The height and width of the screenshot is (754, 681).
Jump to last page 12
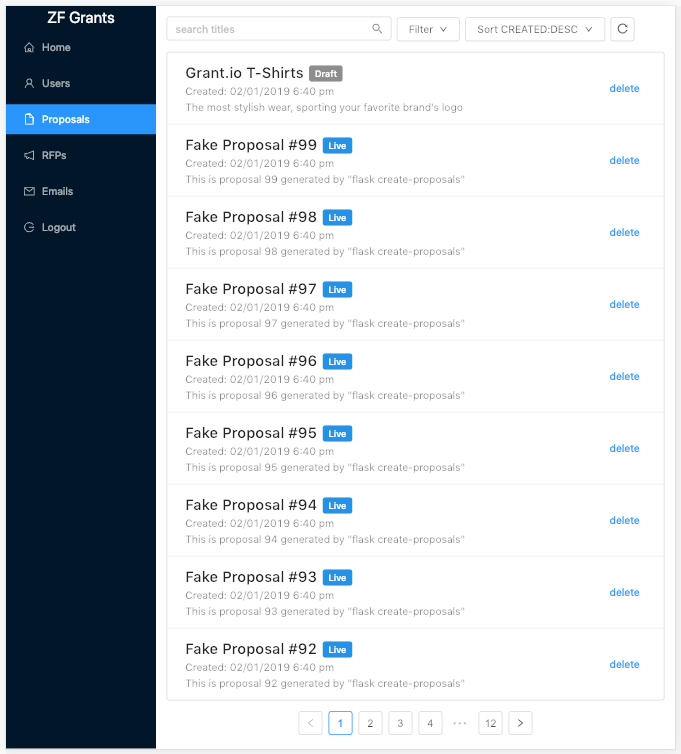[x=491, y=723]
